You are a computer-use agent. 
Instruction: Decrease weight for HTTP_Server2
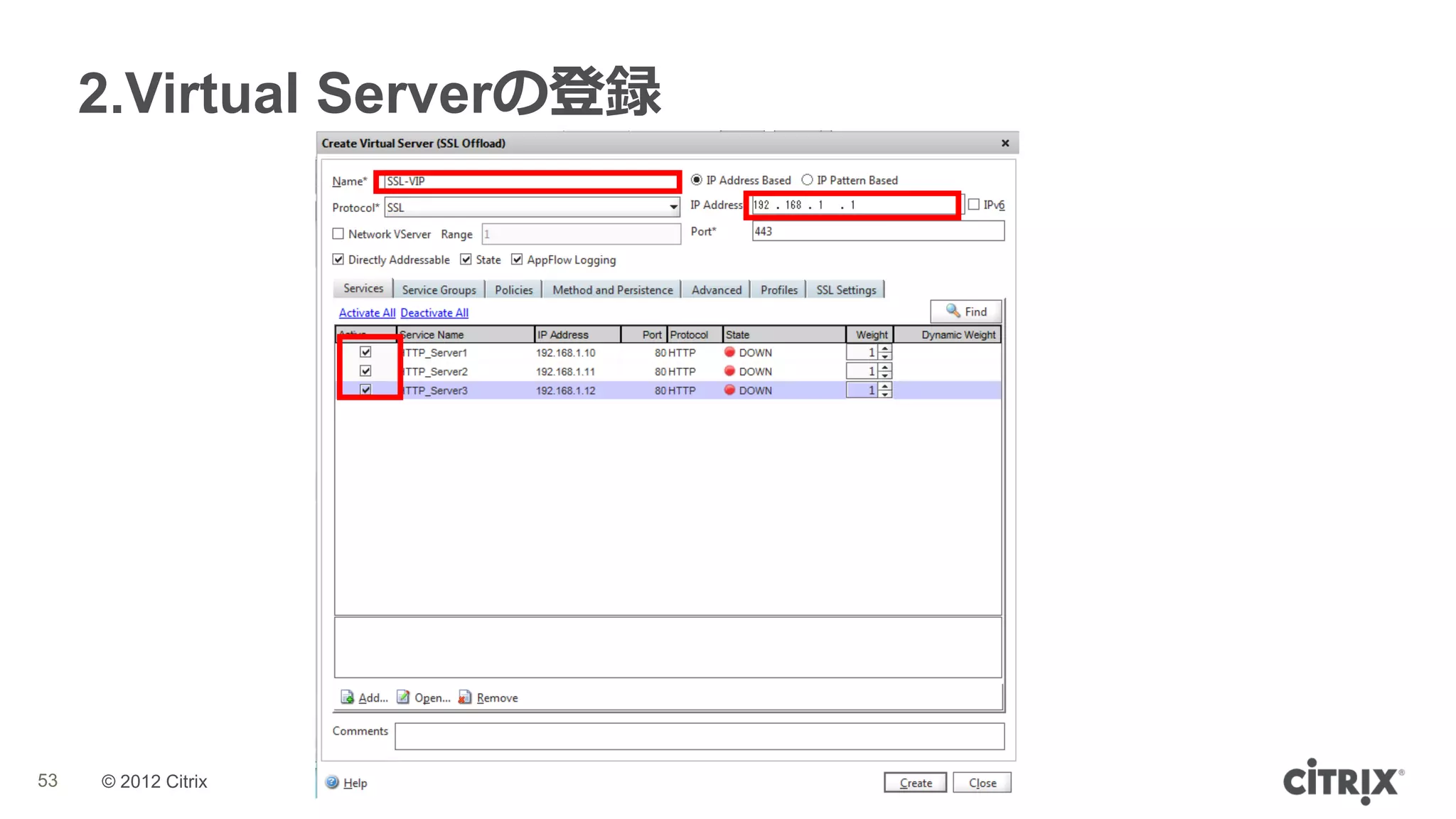(x=885, y=375)
